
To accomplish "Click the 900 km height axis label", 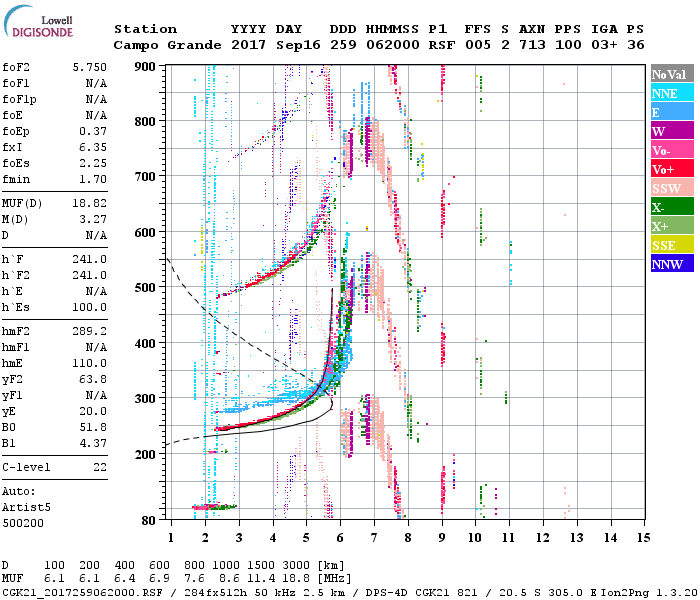I will point(145,67).
